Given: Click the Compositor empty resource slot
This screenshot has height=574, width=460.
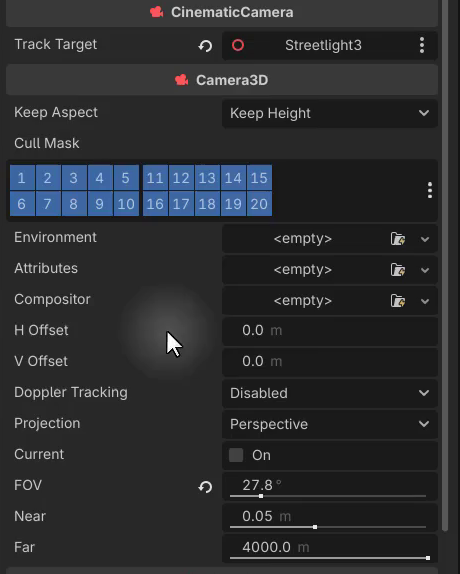Looking at the screenshot, I should click(303, 301).
